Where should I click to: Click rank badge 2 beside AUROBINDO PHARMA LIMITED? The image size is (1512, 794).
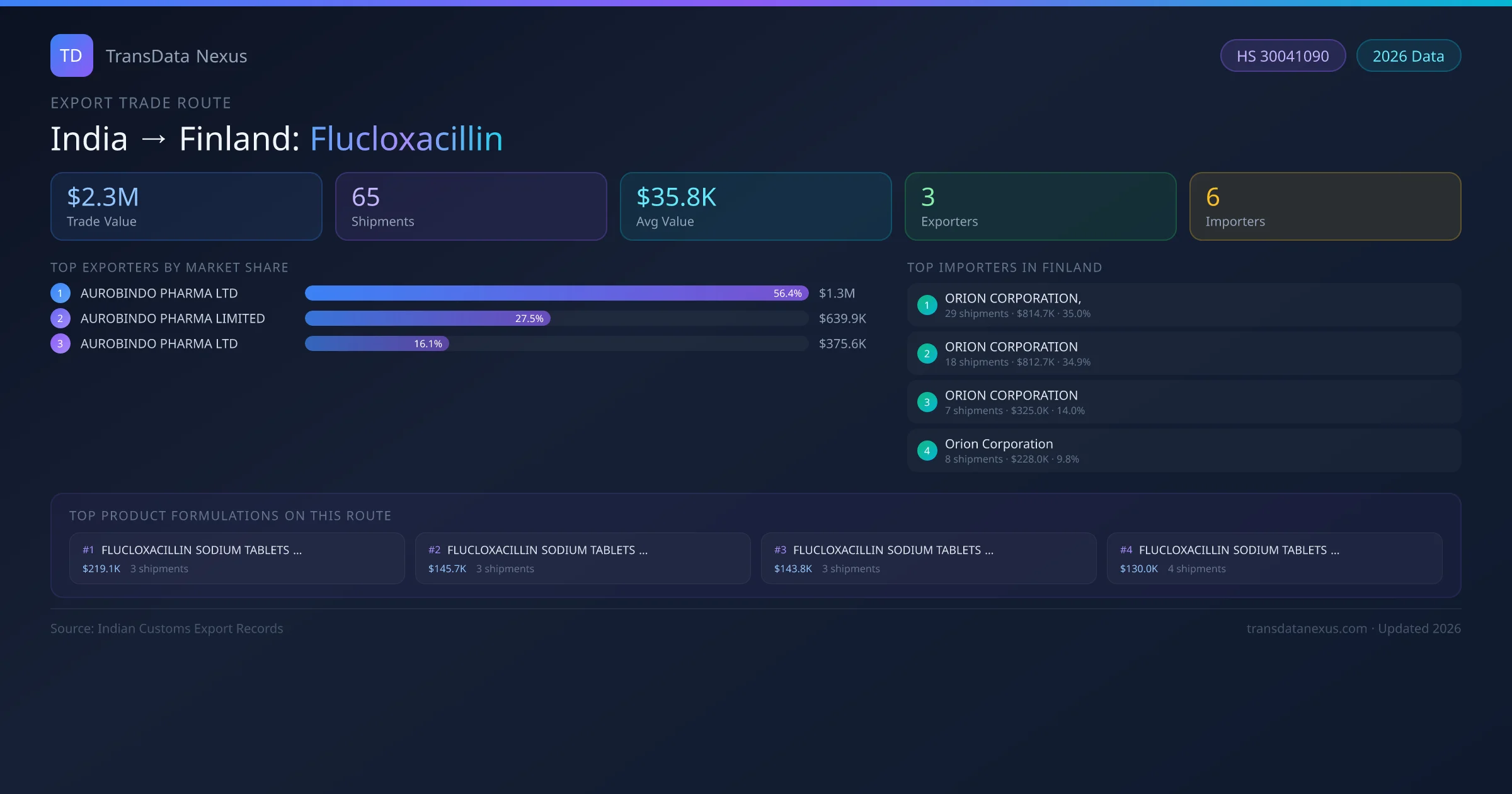pyautogui.click(x=60, y=318)
